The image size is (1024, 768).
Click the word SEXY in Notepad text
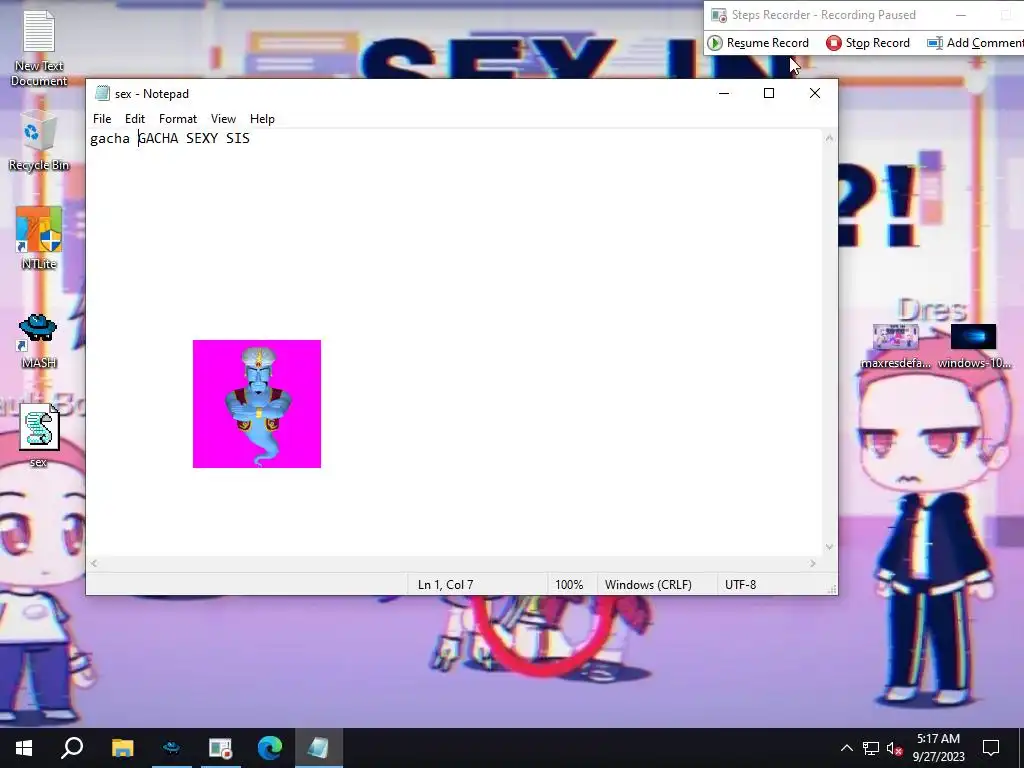[202, 138]
